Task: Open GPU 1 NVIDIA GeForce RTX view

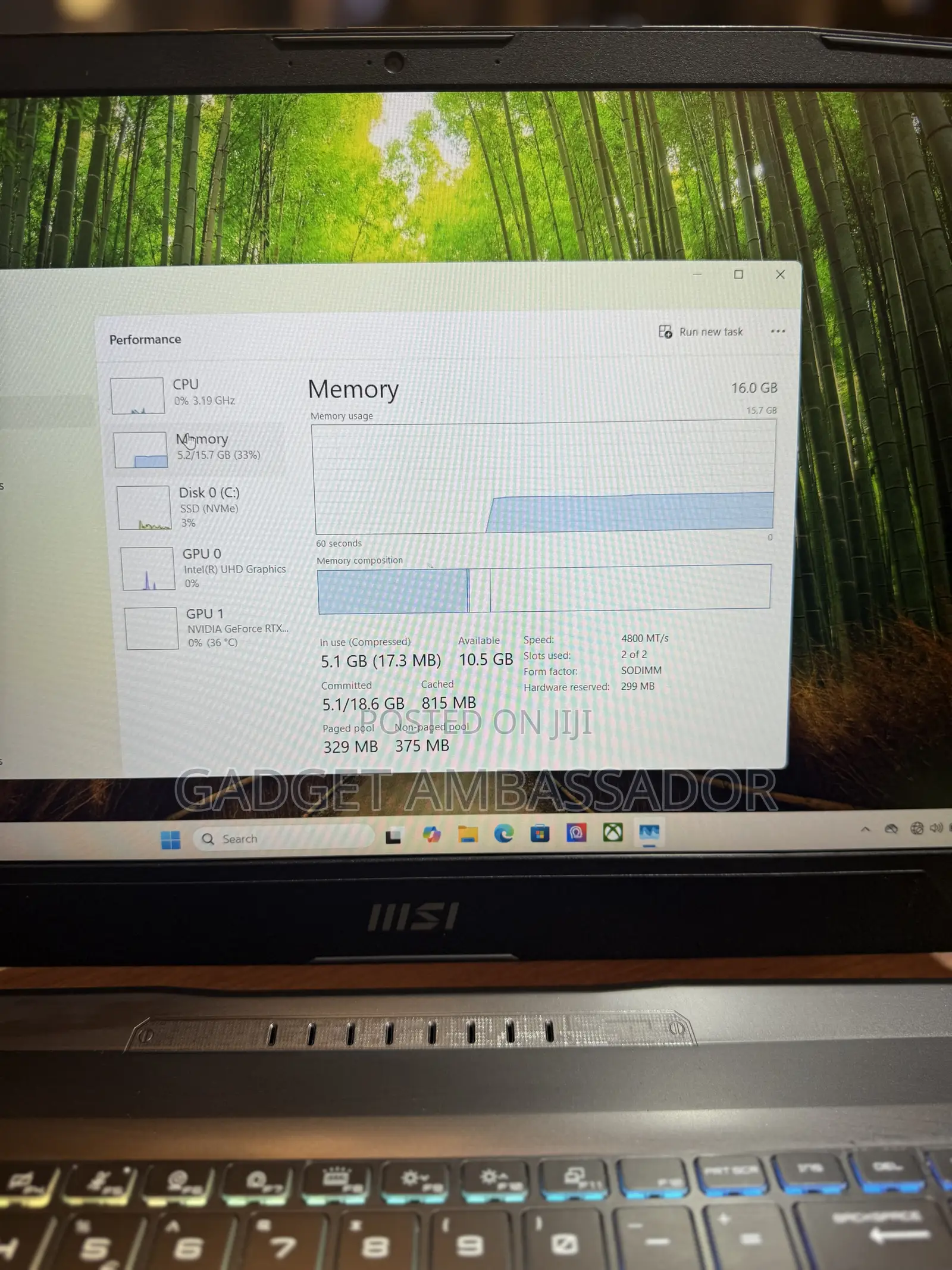Action: tap(207, 628)
